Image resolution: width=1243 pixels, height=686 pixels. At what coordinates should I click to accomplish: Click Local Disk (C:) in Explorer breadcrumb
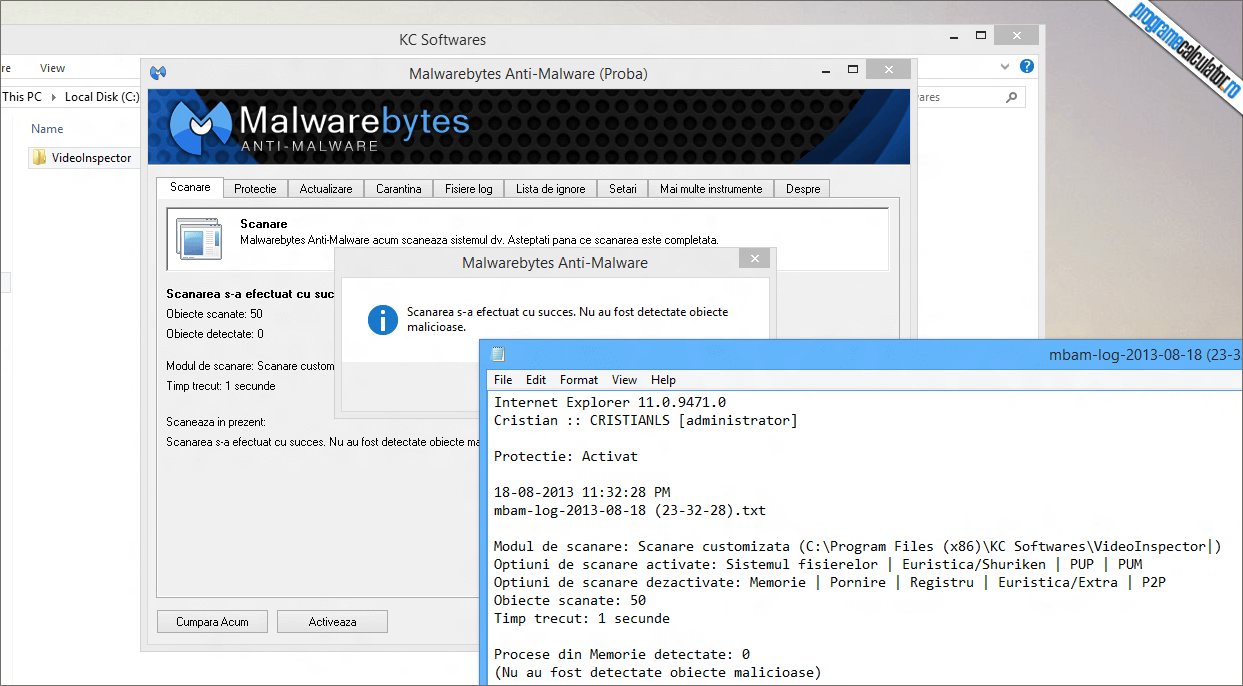102,97
